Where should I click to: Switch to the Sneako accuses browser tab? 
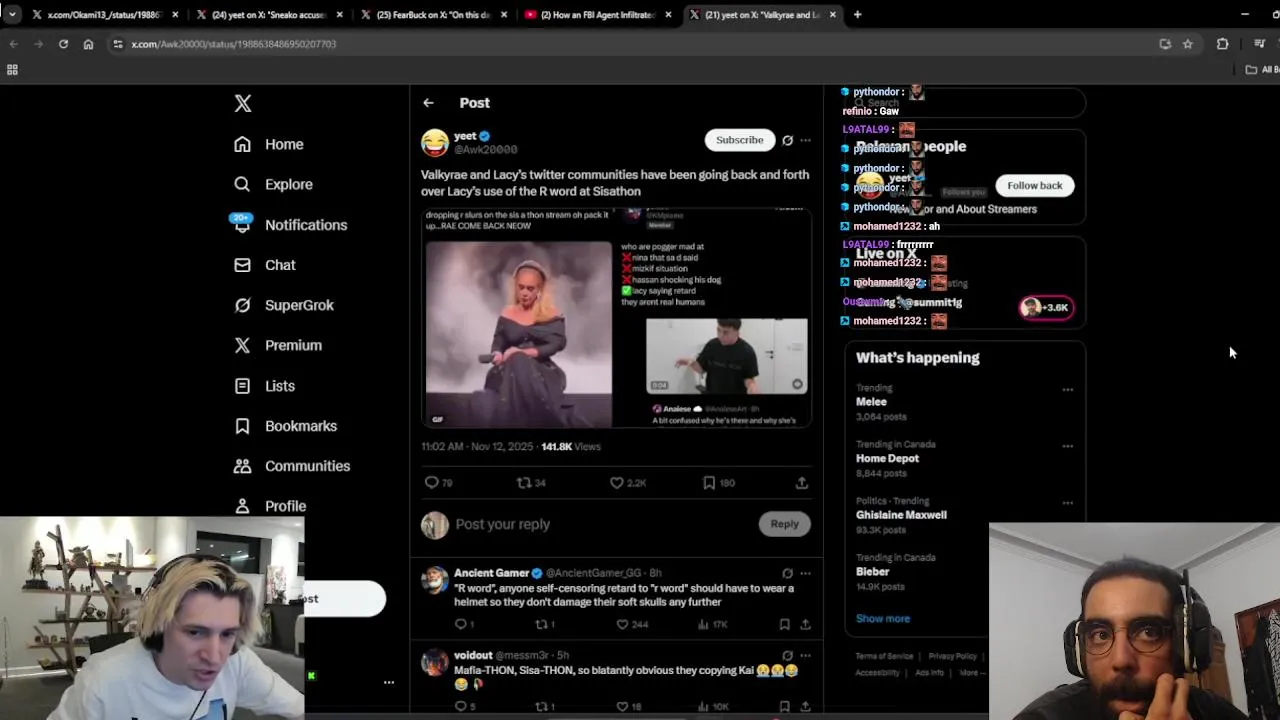coord(268,15)
